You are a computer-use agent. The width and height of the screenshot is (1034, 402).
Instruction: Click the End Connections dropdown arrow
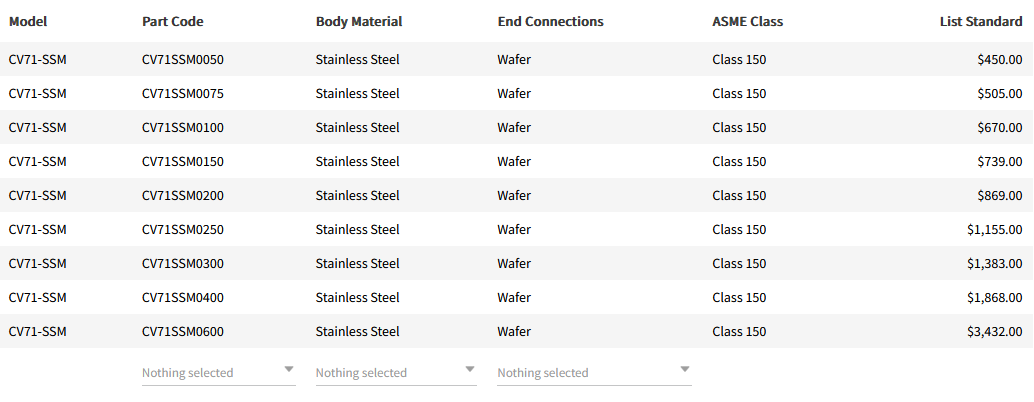(x=685, y=370)
